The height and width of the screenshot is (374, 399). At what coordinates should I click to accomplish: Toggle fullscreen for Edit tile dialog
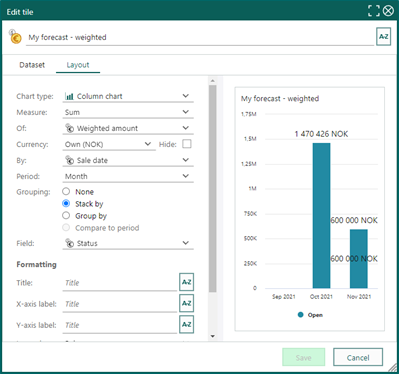coord(374,11)
